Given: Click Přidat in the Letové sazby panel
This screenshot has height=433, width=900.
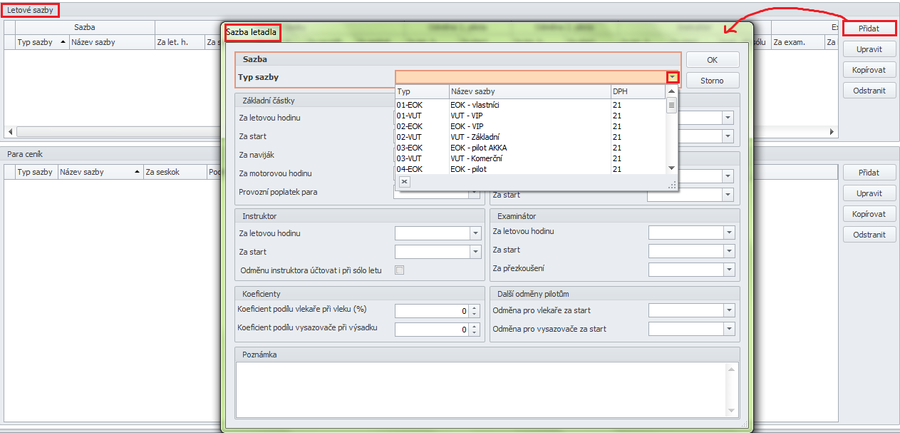Looking at the screenshot, I should click(868, 29).
